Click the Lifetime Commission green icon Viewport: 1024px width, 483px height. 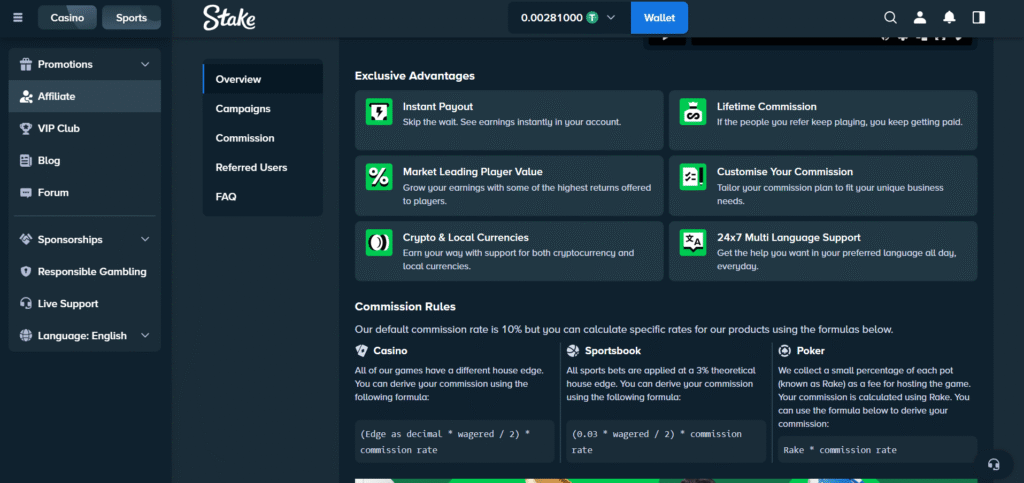tap(693, 112)
